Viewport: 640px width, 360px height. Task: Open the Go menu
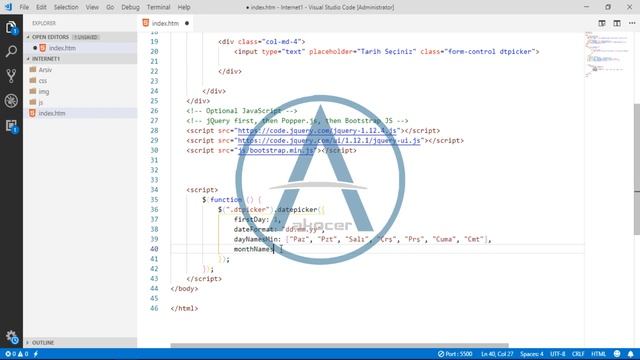point(110,7)
